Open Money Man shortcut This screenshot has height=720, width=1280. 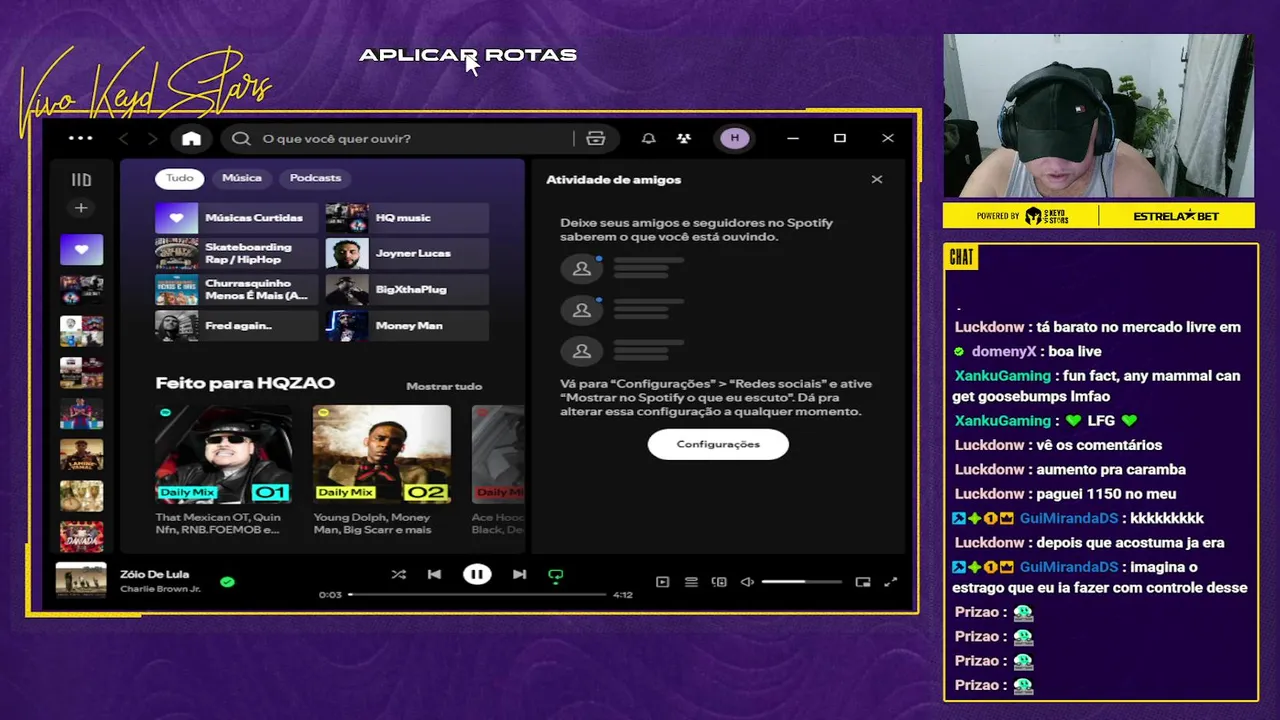(x=407, y=326)
